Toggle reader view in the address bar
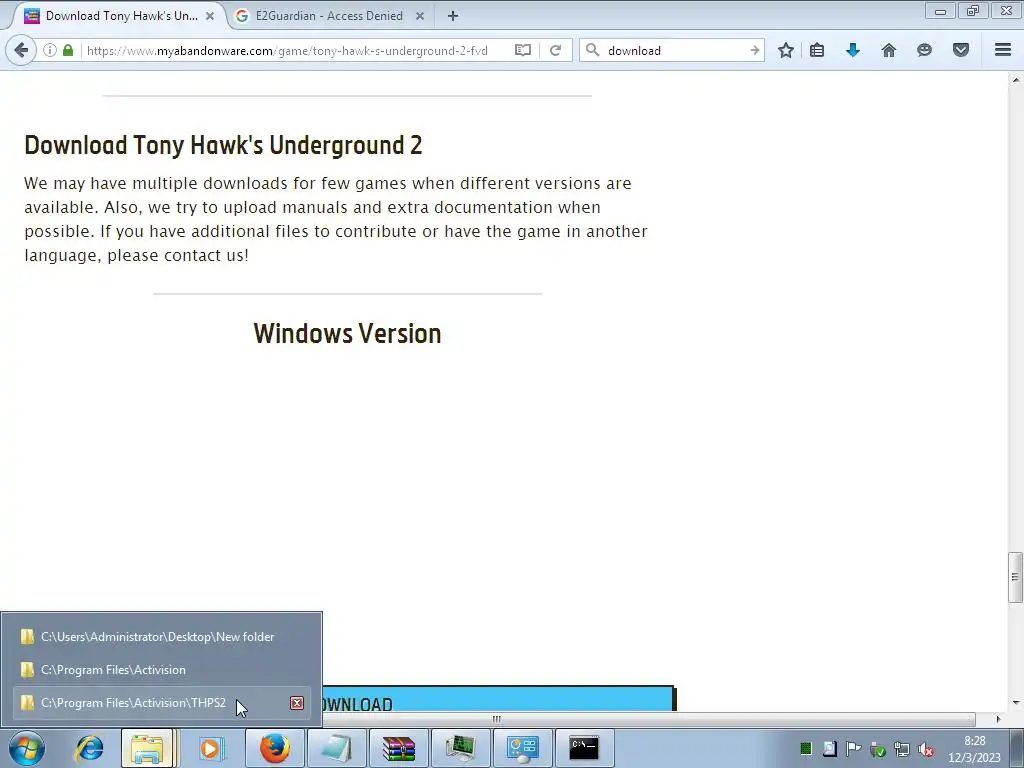 (x=522, y=50)
